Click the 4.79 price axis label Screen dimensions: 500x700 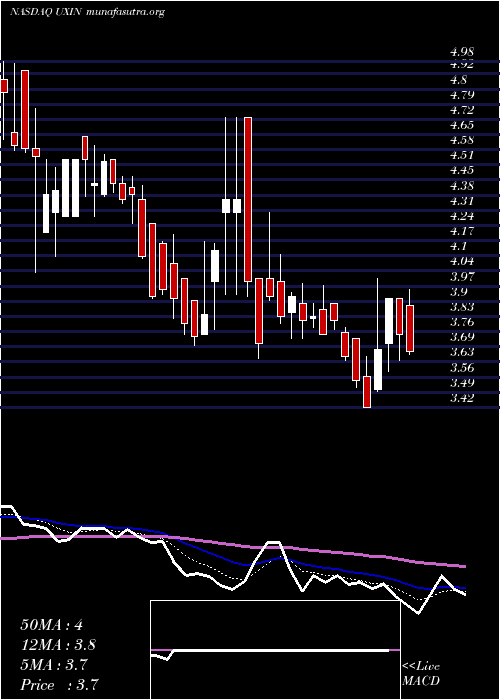[462, 95]
